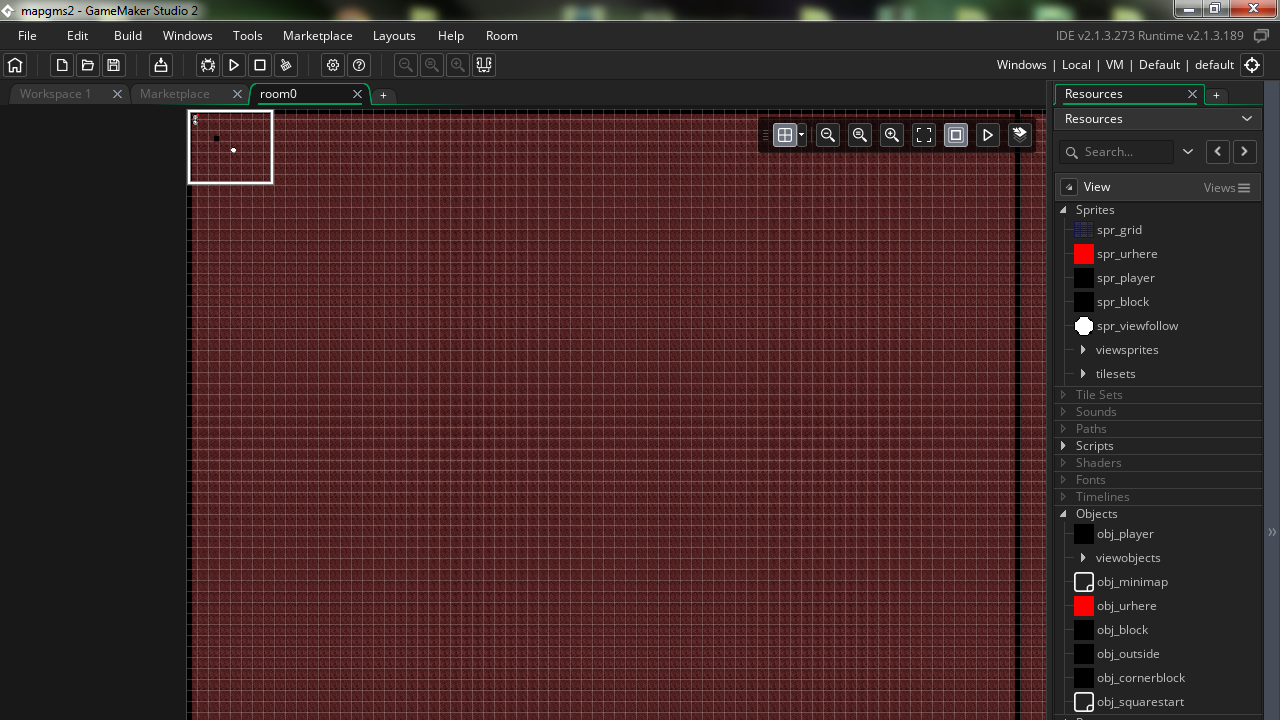
Task: Click the red spr_urhere sprite thumbnail
Action: 1083,253
